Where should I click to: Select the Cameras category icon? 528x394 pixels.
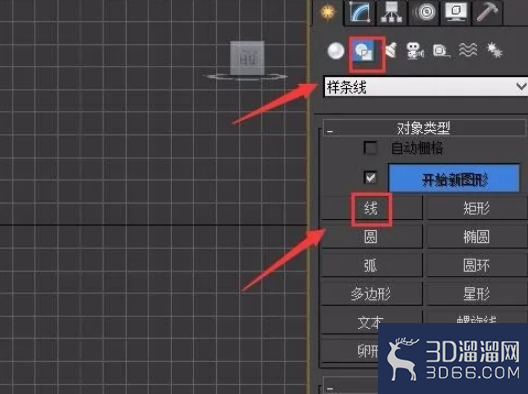click(x=415, y=51)
